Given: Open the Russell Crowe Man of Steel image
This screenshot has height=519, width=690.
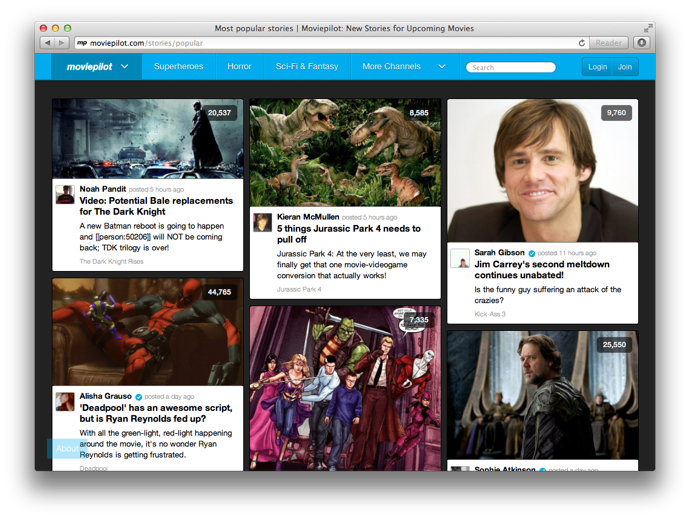Looking at the screenshot, I should point(543,395).
